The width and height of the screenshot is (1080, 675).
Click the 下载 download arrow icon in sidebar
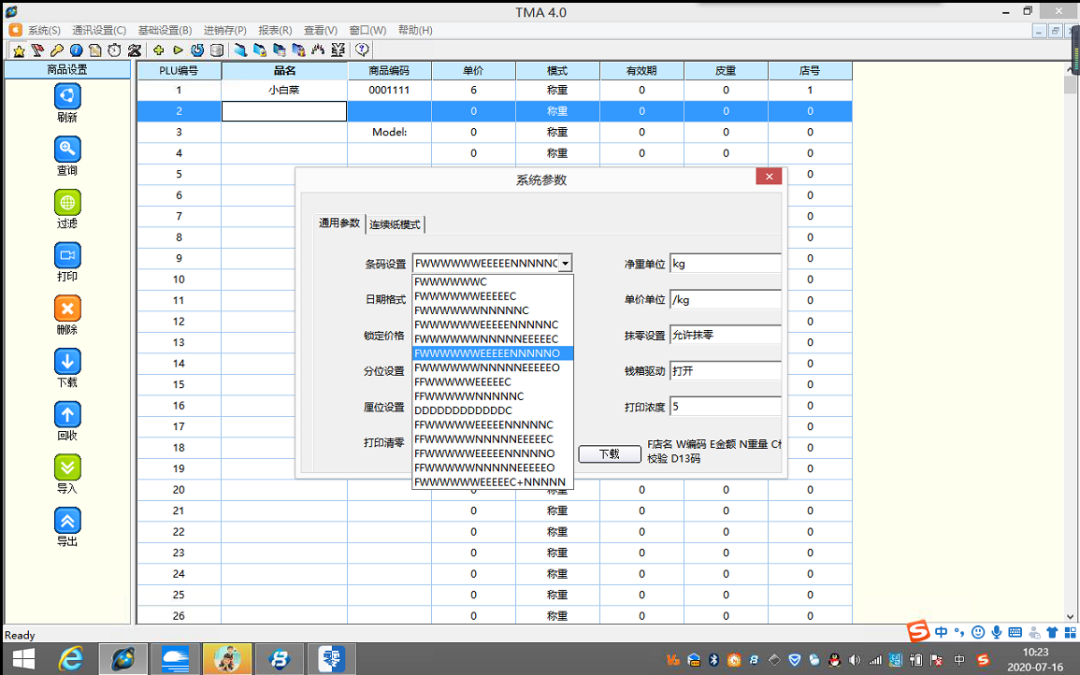point(67,362)
